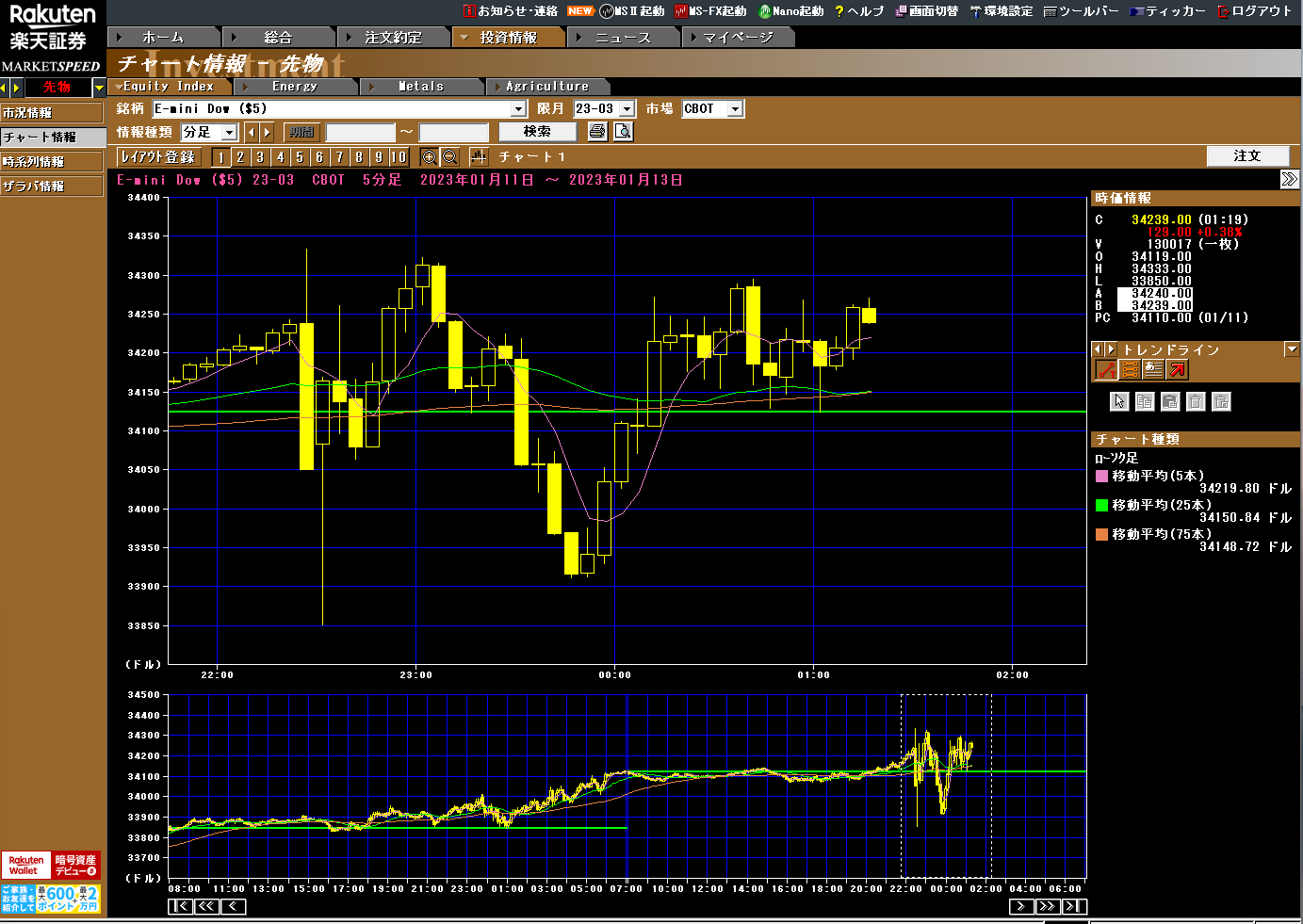Select the red arrow drawing tool
Screen dimensions: 1303x924
pyautogui.click(x=1178, y=370)
